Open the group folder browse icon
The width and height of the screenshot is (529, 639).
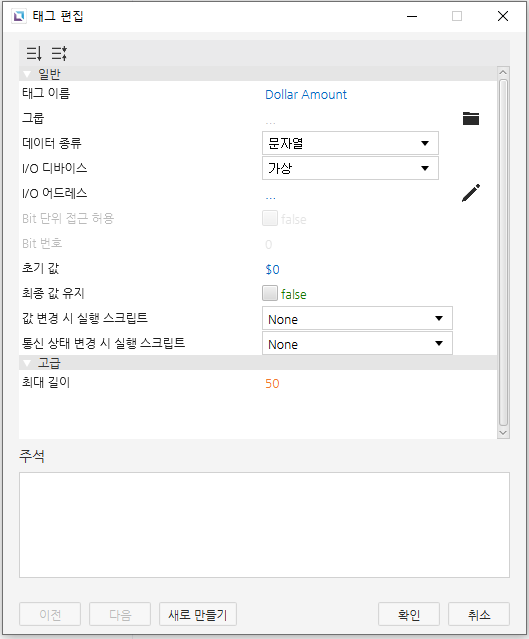[x=471, y=119]
